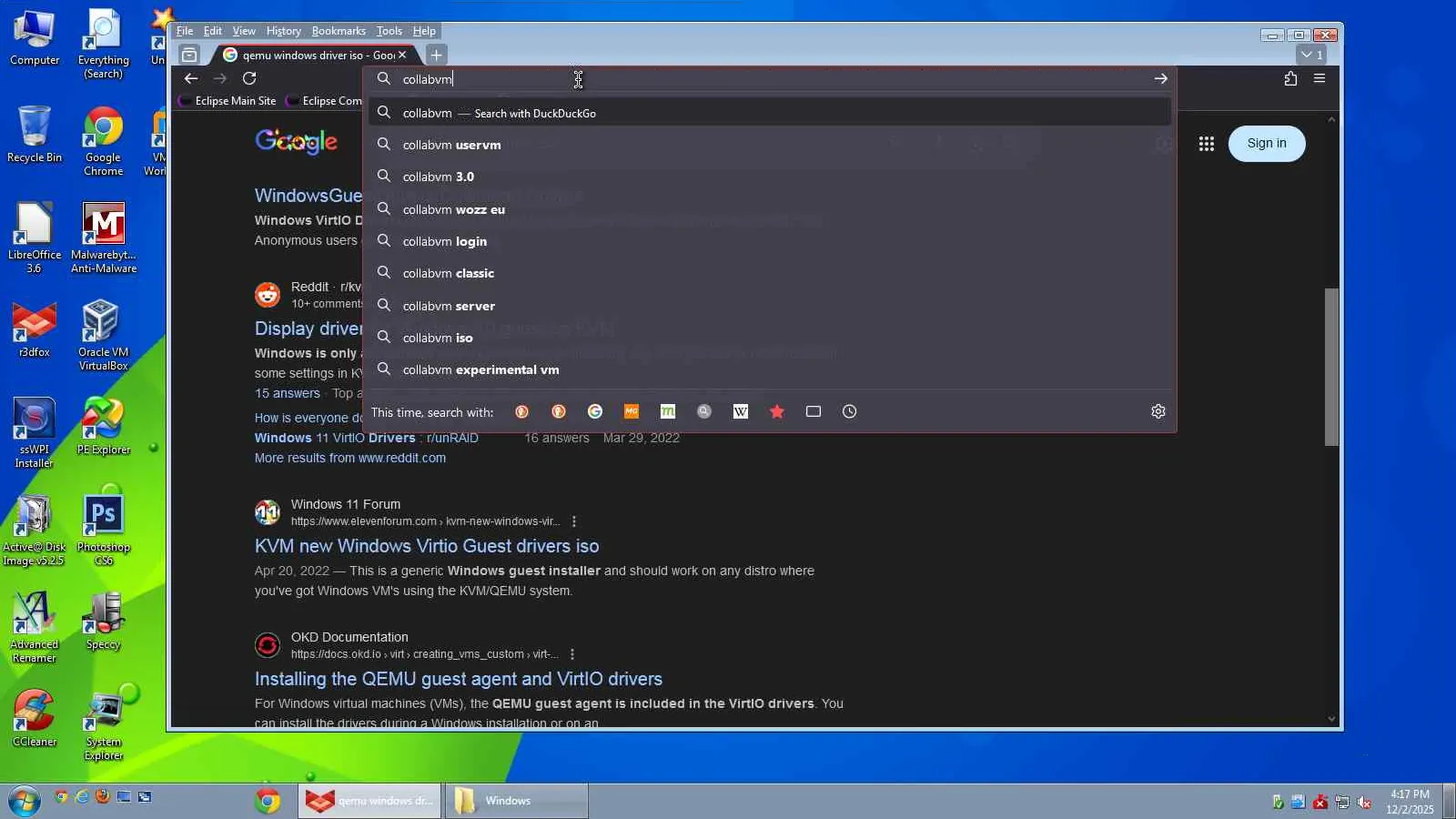The image size is (1456, 819).
Task: Open the Windows Start menu
Action: click(25, 801)
